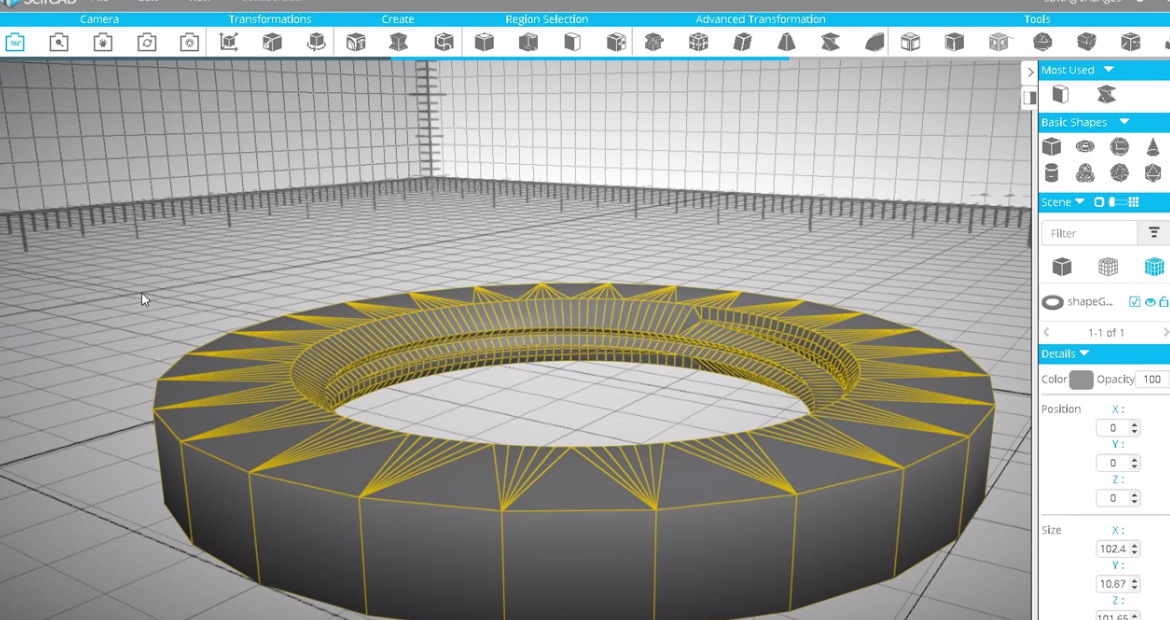Open the first Create tool (cube with leaf and T)
Image resolution: width=1170 pixels, height=620 pixels.
[356, 43]
